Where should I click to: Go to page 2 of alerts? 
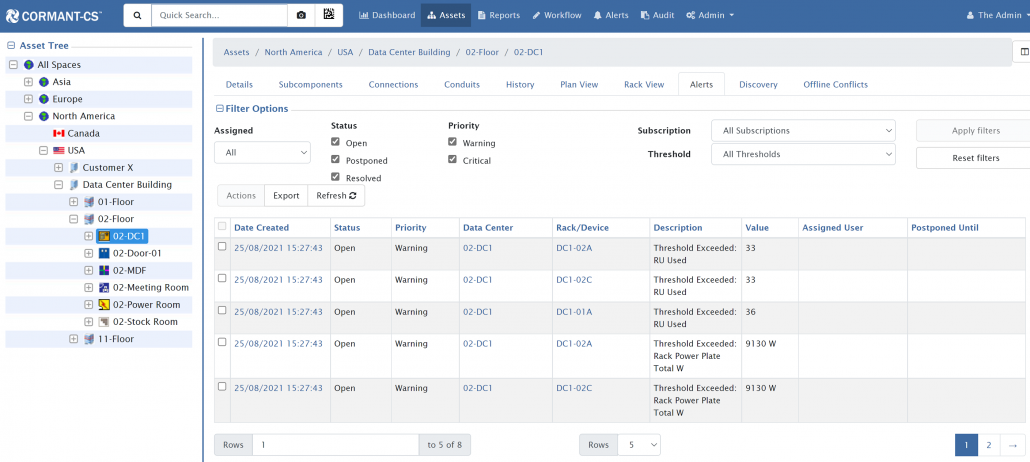click(988, 445)
